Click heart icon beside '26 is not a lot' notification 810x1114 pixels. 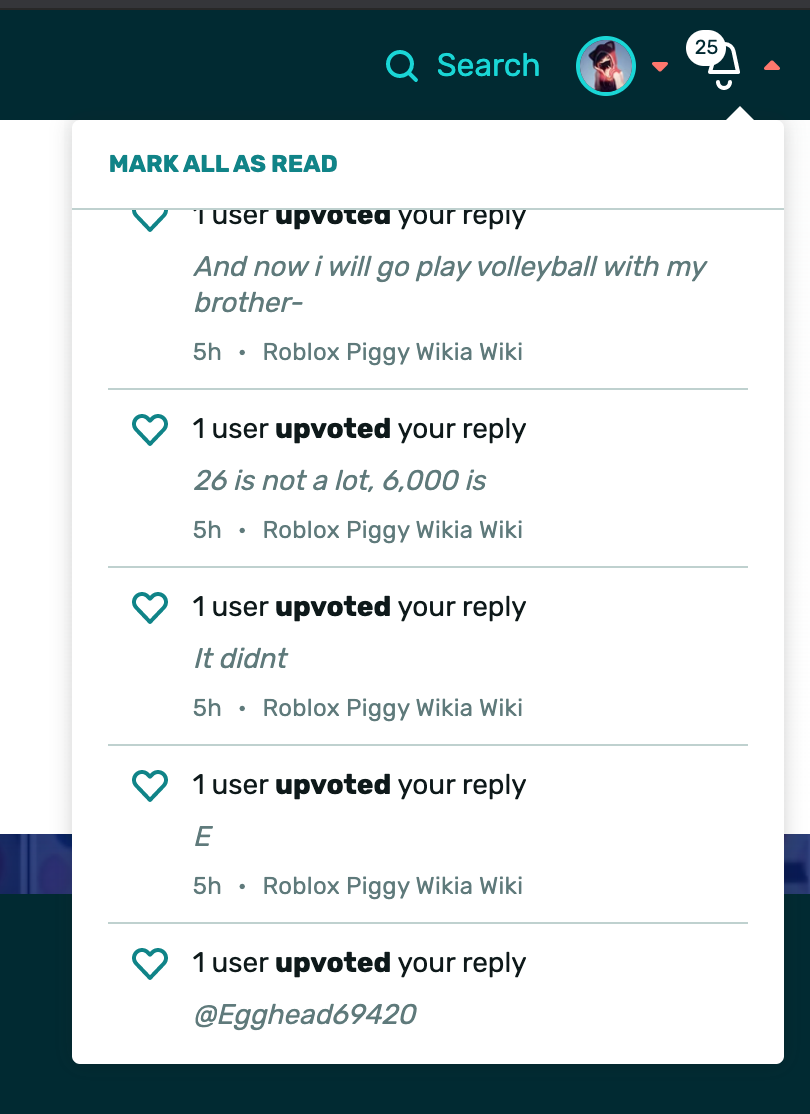click(150, 430)
